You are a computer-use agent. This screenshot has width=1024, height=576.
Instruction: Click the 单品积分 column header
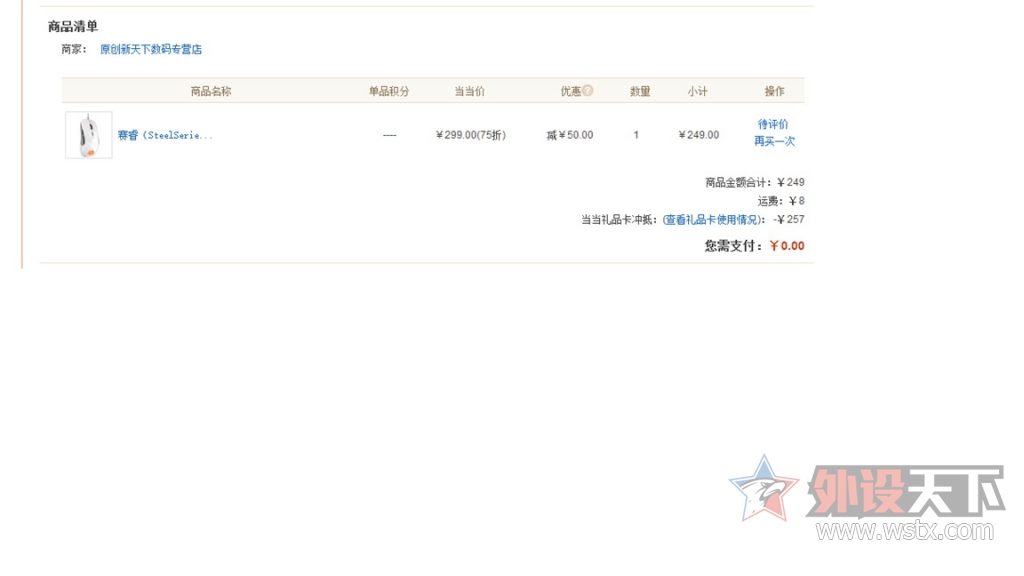point(389,91)
